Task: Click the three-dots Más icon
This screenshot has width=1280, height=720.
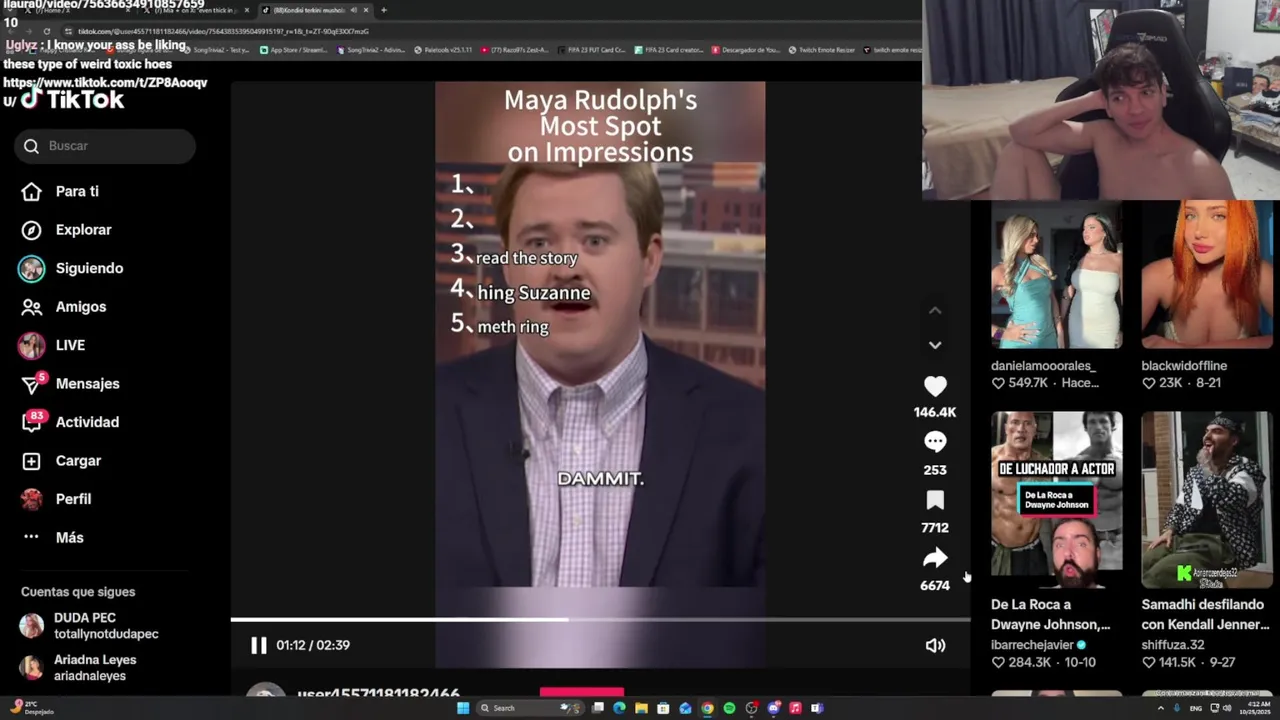Action: click(31, 537)
